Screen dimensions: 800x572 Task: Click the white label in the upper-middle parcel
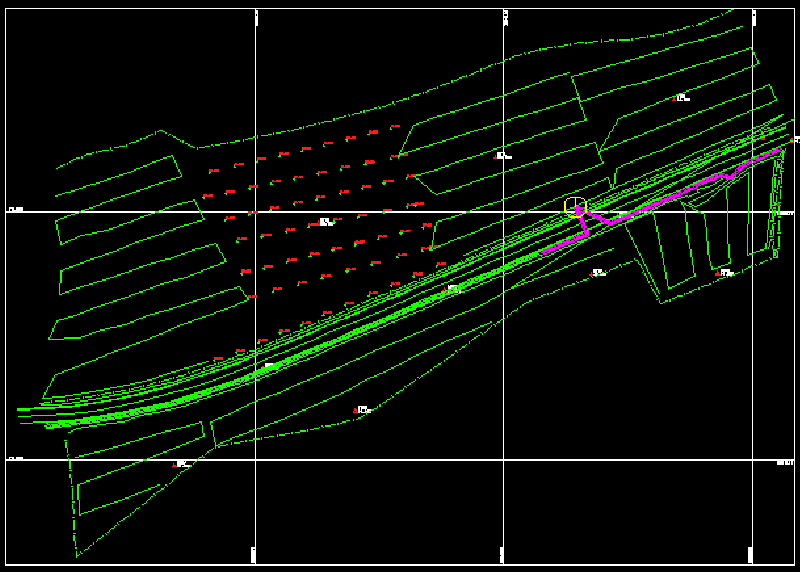[x=502, y=156]
